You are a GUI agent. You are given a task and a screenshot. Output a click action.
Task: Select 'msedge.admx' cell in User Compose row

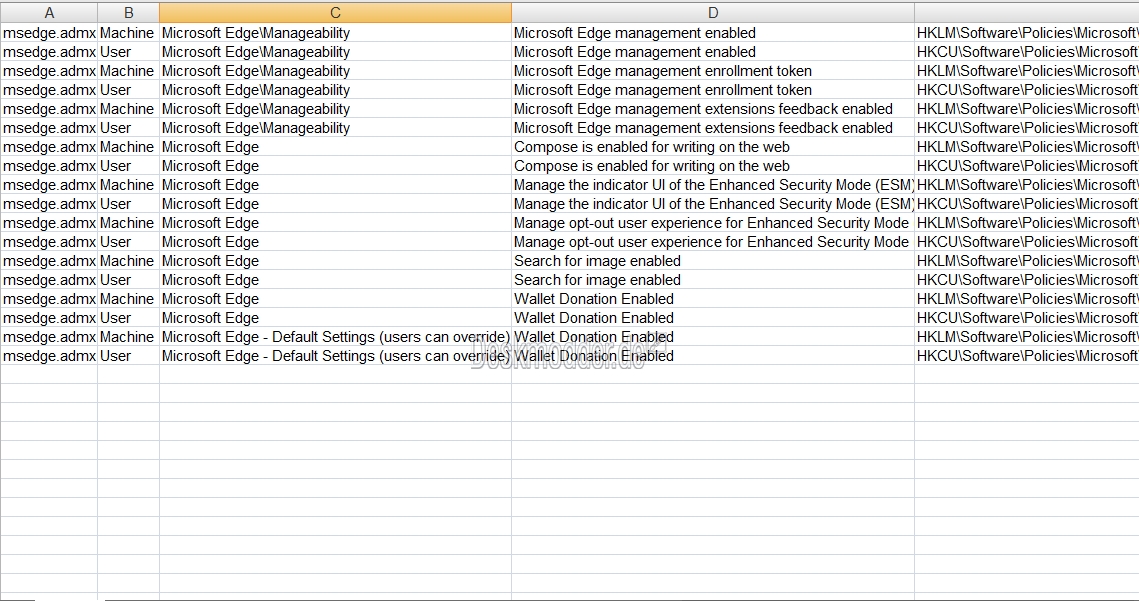(49, 165)
